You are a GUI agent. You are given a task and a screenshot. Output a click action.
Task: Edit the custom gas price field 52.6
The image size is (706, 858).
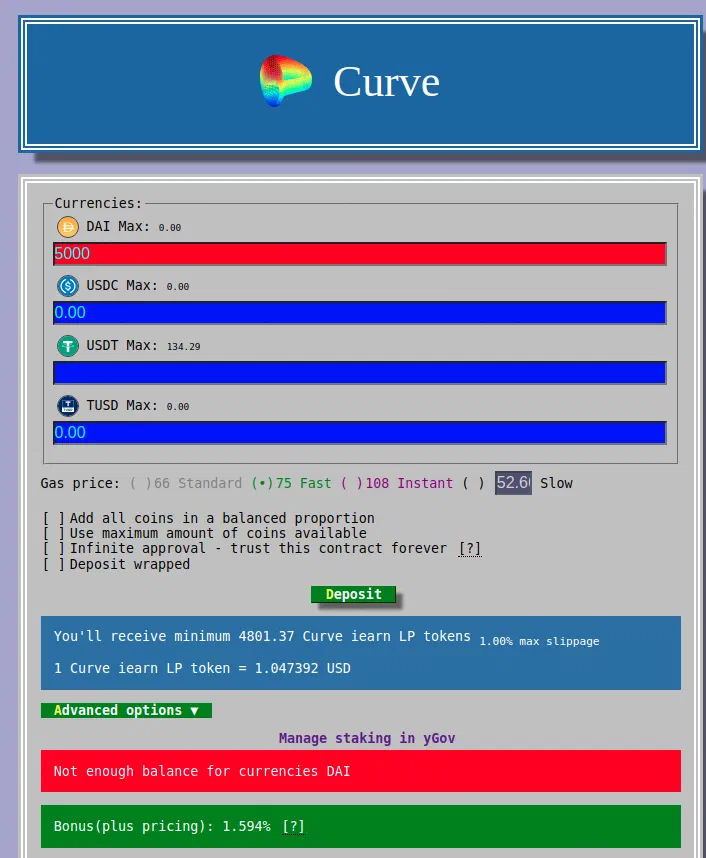[x=513, y=483]
